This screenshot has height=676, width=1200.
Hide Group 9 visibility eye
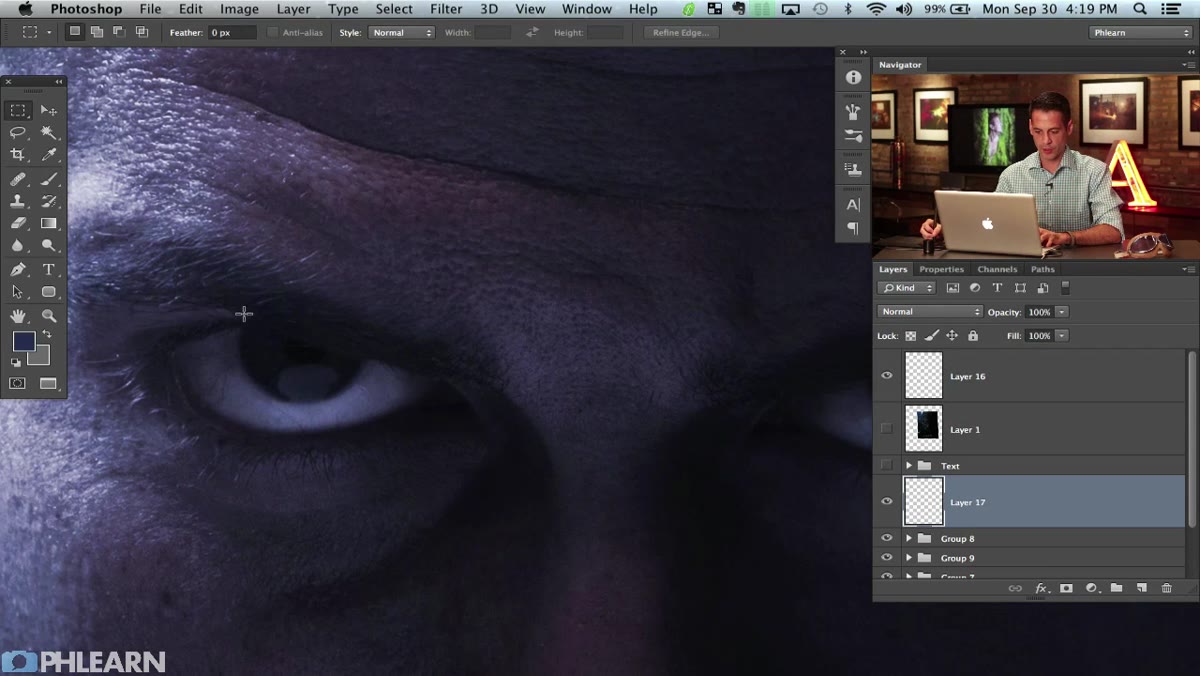tap(886, 558)
